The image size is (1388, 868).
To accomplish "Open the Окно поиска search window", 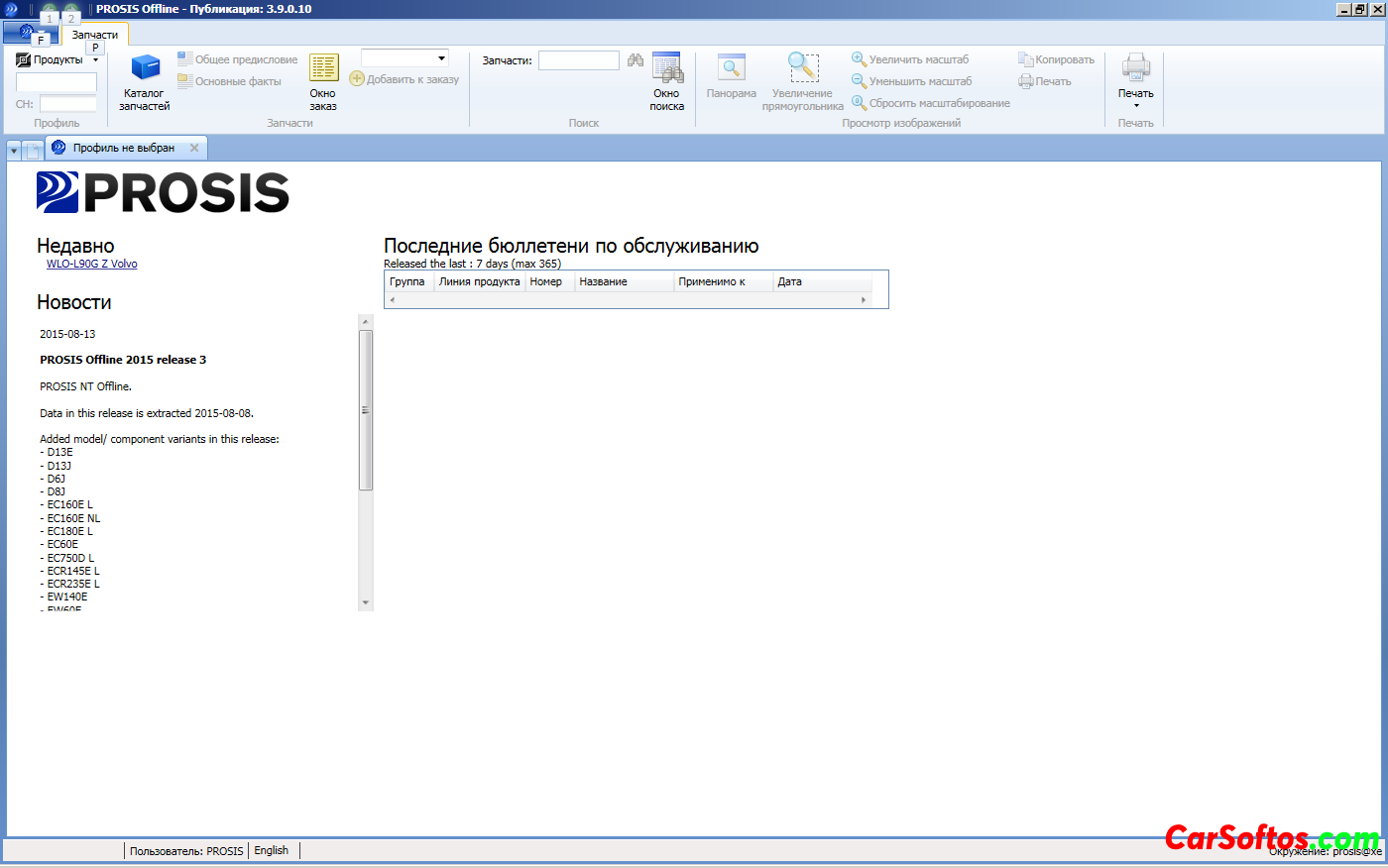I will point(667,81).
